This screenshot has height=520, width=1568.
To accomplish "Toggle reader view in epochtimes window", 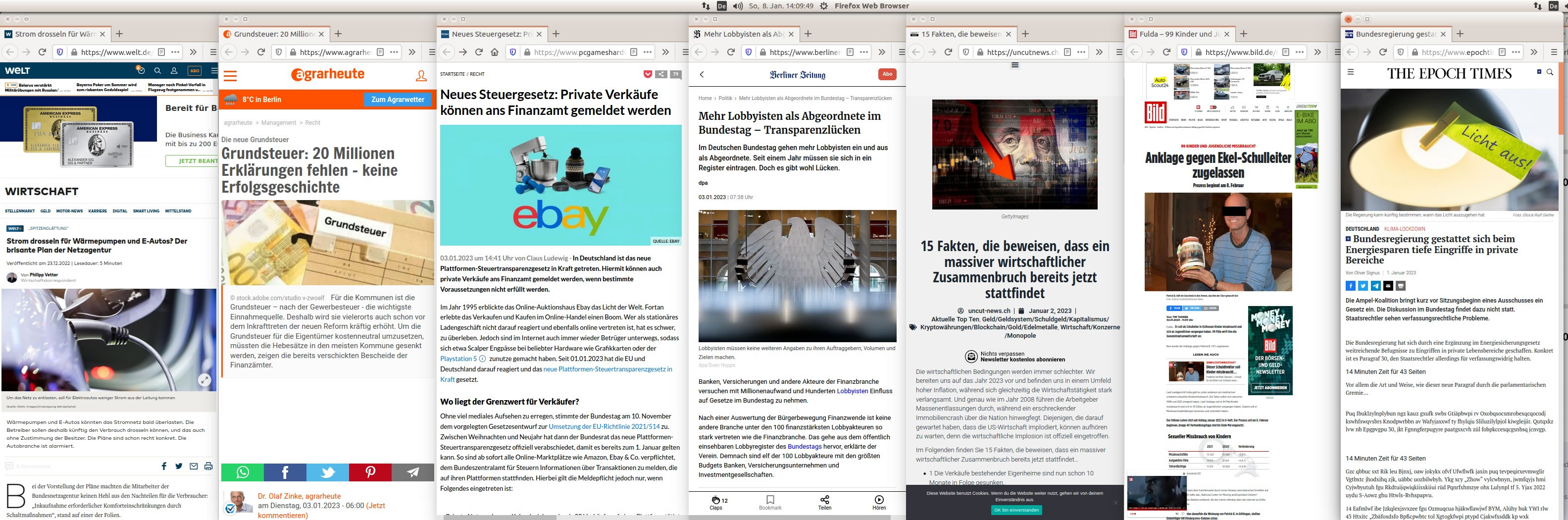I will point(1502,52).
